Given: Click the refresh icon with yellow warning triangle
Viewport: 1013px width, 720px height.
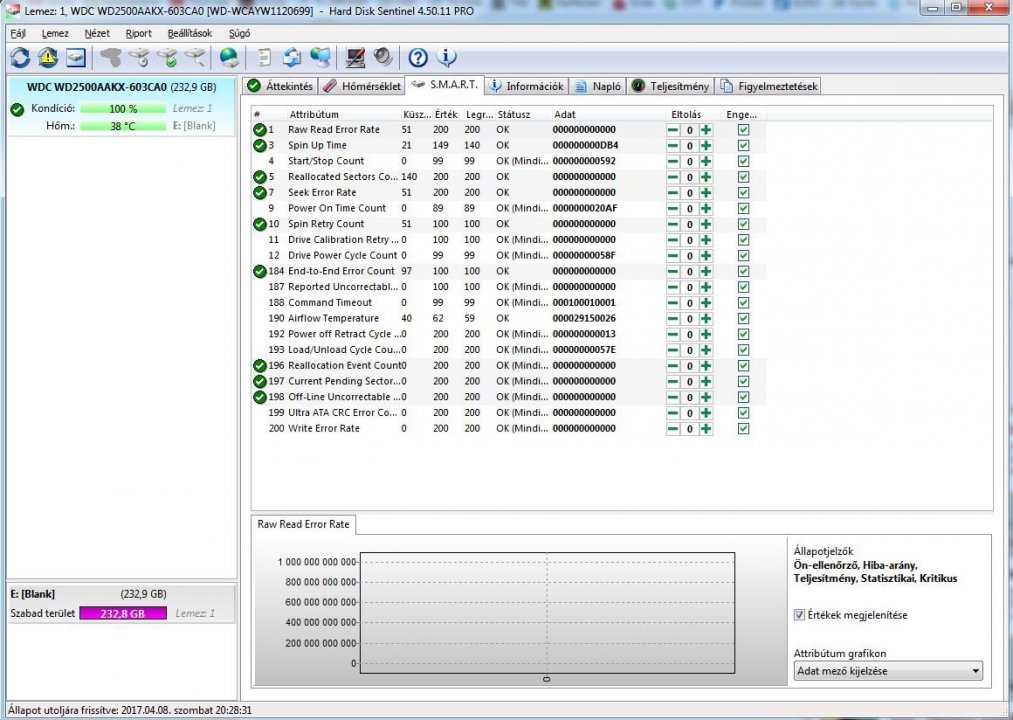Looking at the screenshot, I should [48, 58].
